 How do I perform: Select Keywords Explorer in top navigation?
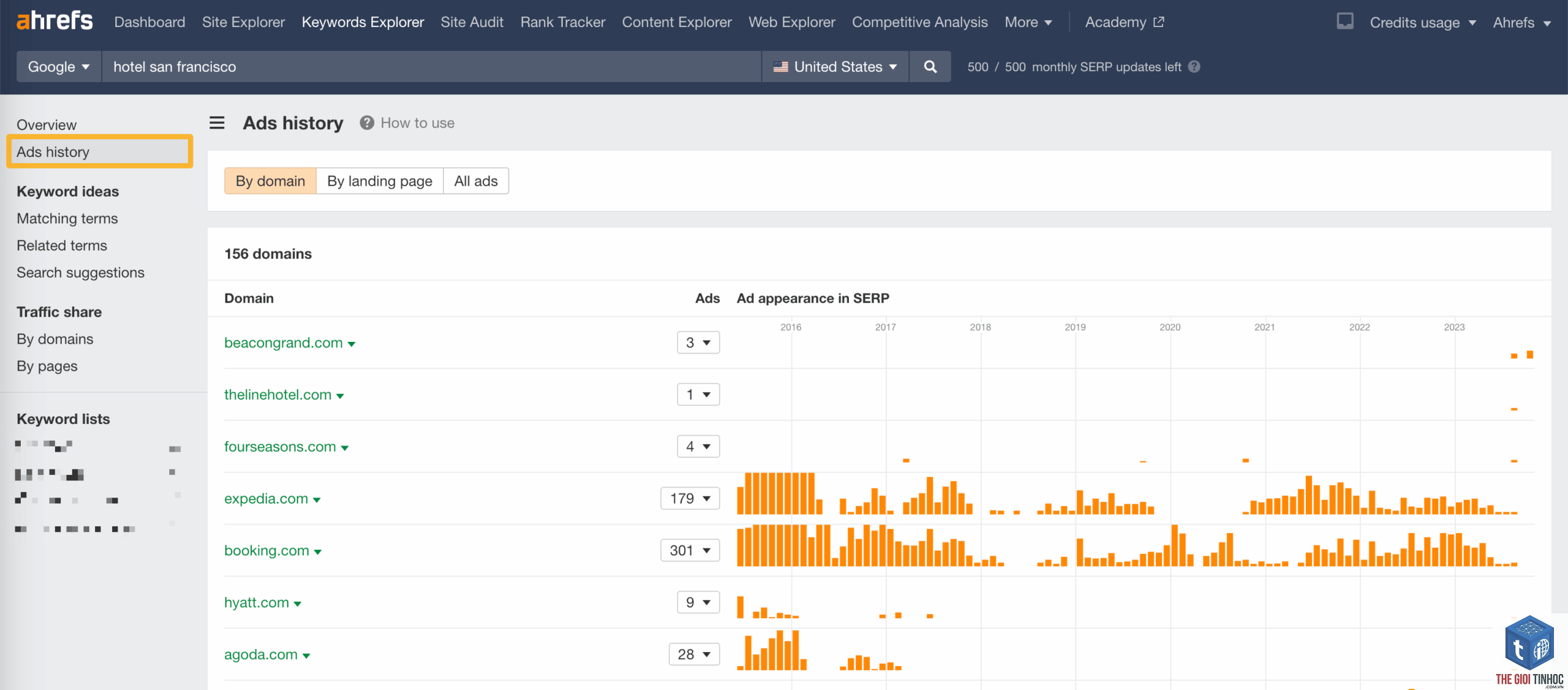[x=363, y=22]
